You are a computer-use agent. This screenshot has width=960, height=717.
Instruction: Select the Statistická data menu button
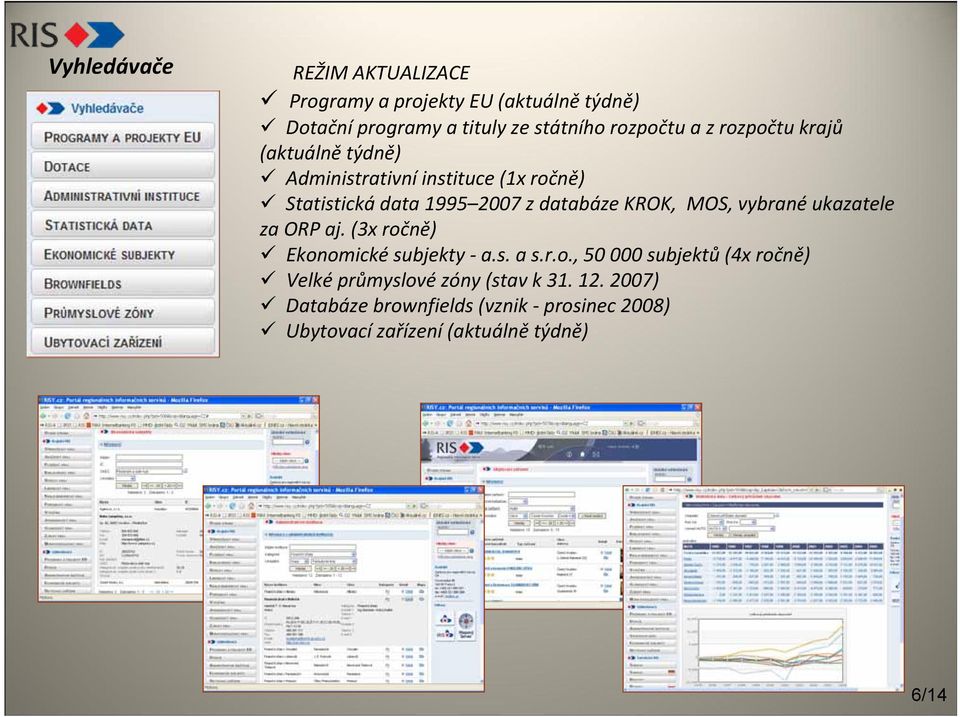[x=123, y=225]
